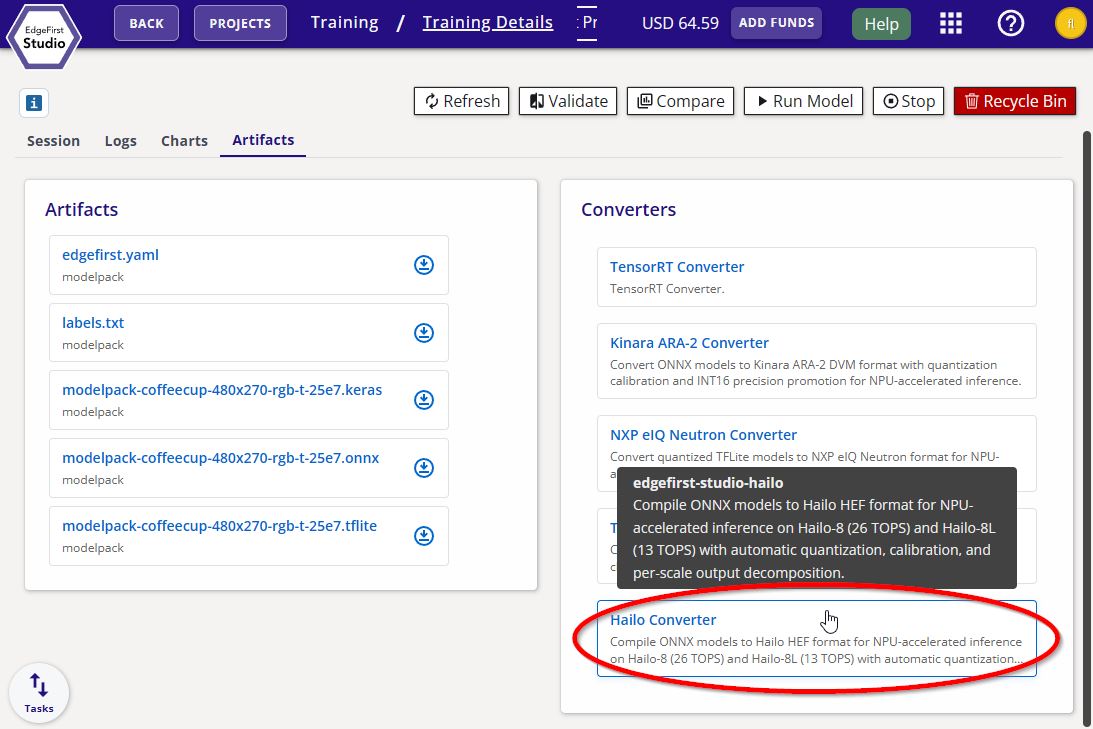Click the Stop button

pos(908,101)
